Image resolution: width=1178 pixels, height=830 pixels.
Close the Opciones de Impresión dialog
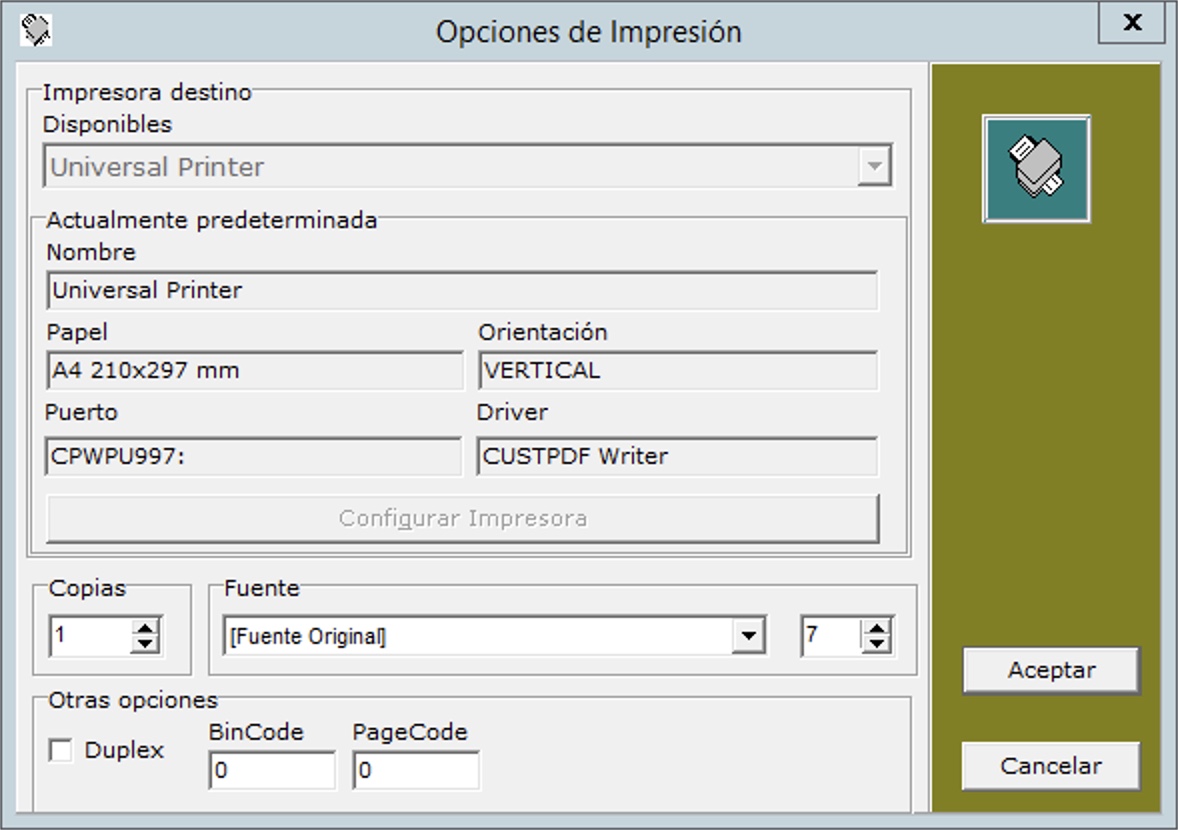pos(1131,24)
